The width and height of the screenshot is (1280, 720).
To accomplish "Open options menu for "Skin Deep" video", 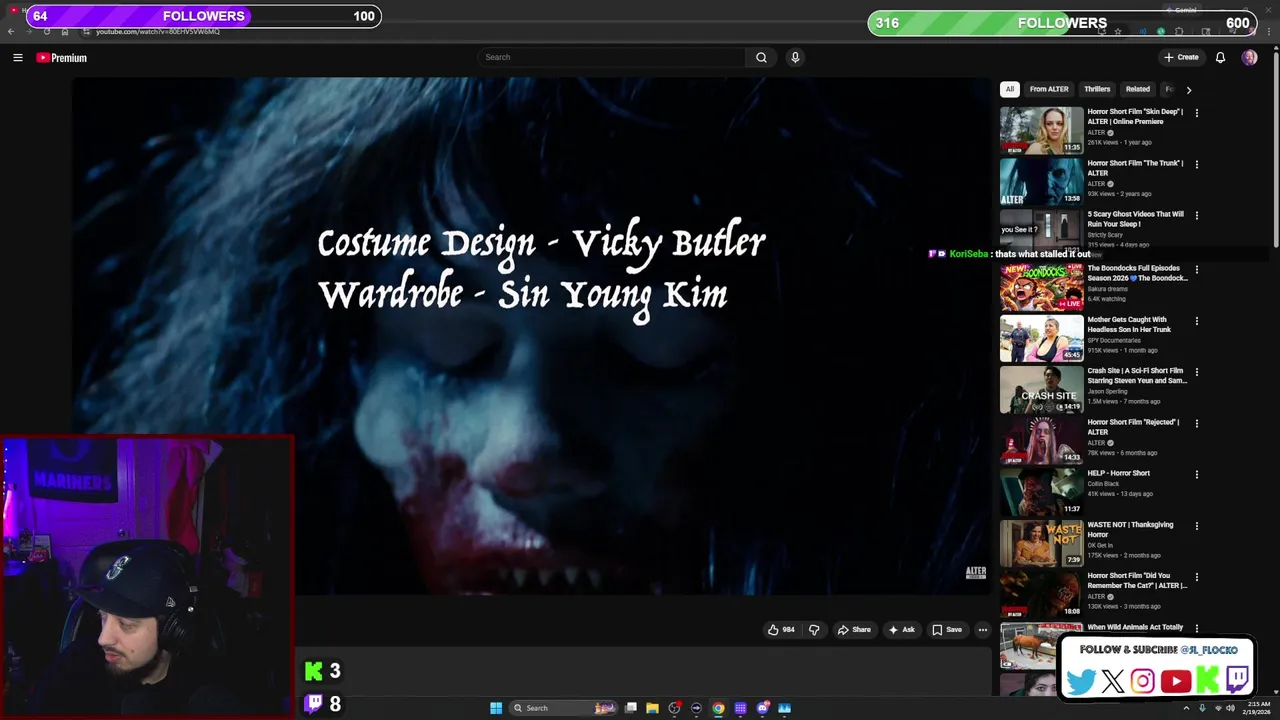I will point(1196,113).
